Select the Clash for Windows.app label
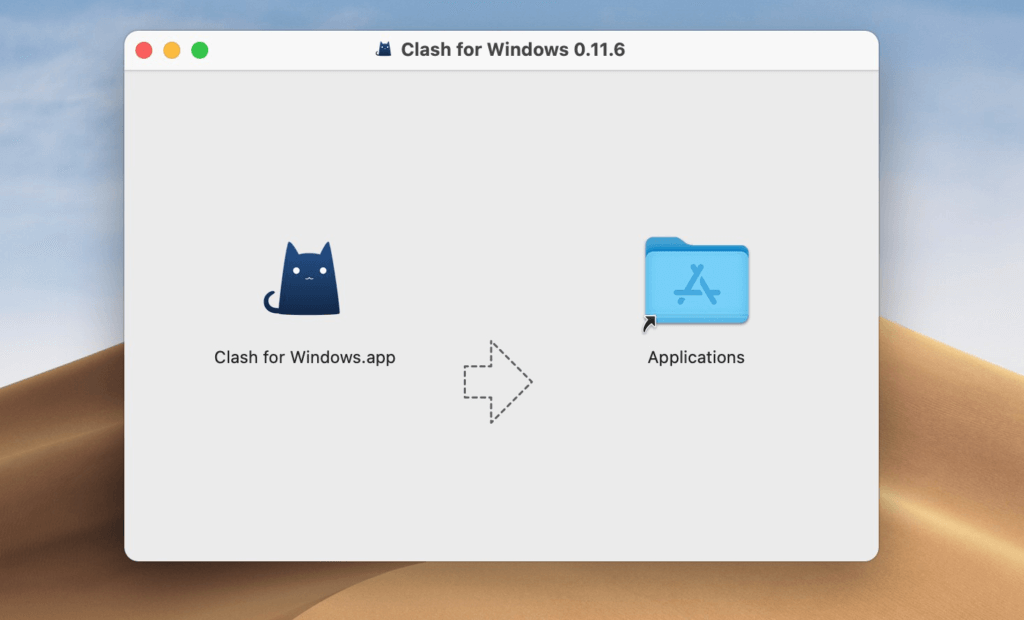The image size is (1024, 620). [303, 357]
